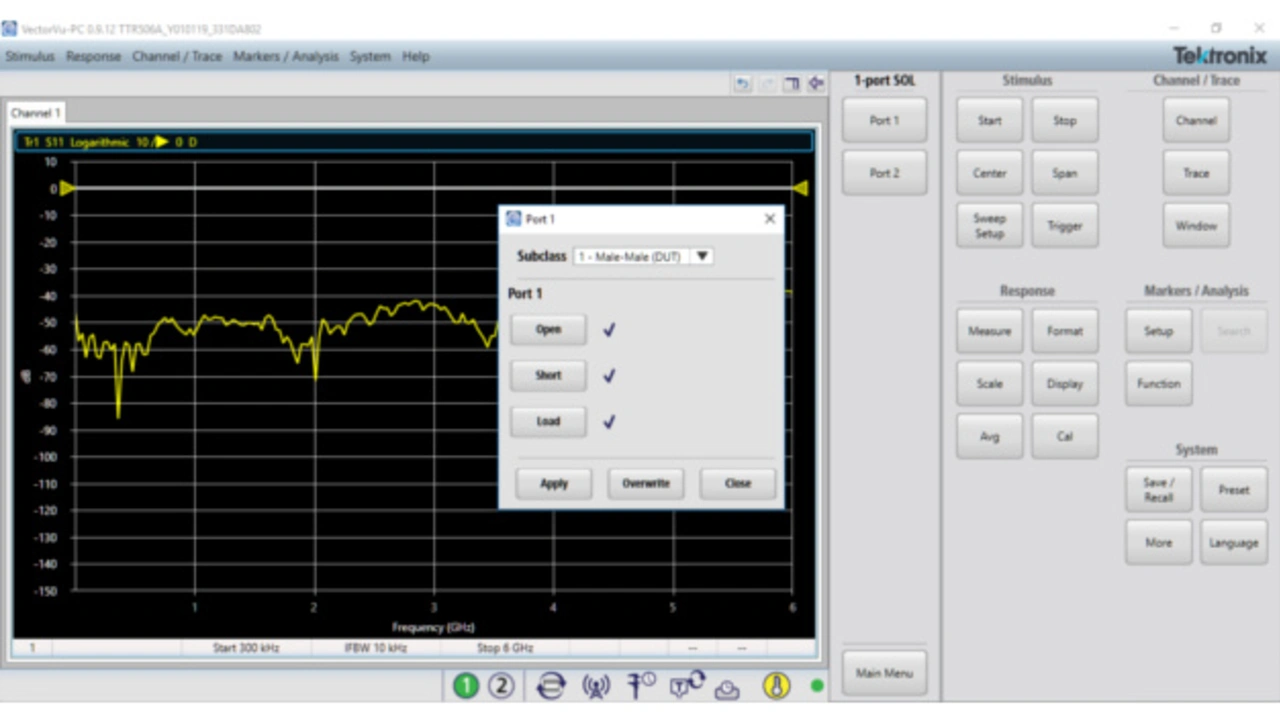Screen dimensions: 1280x721
Task: Toggle the Open standard checkmark
Action: click(609, 330)
